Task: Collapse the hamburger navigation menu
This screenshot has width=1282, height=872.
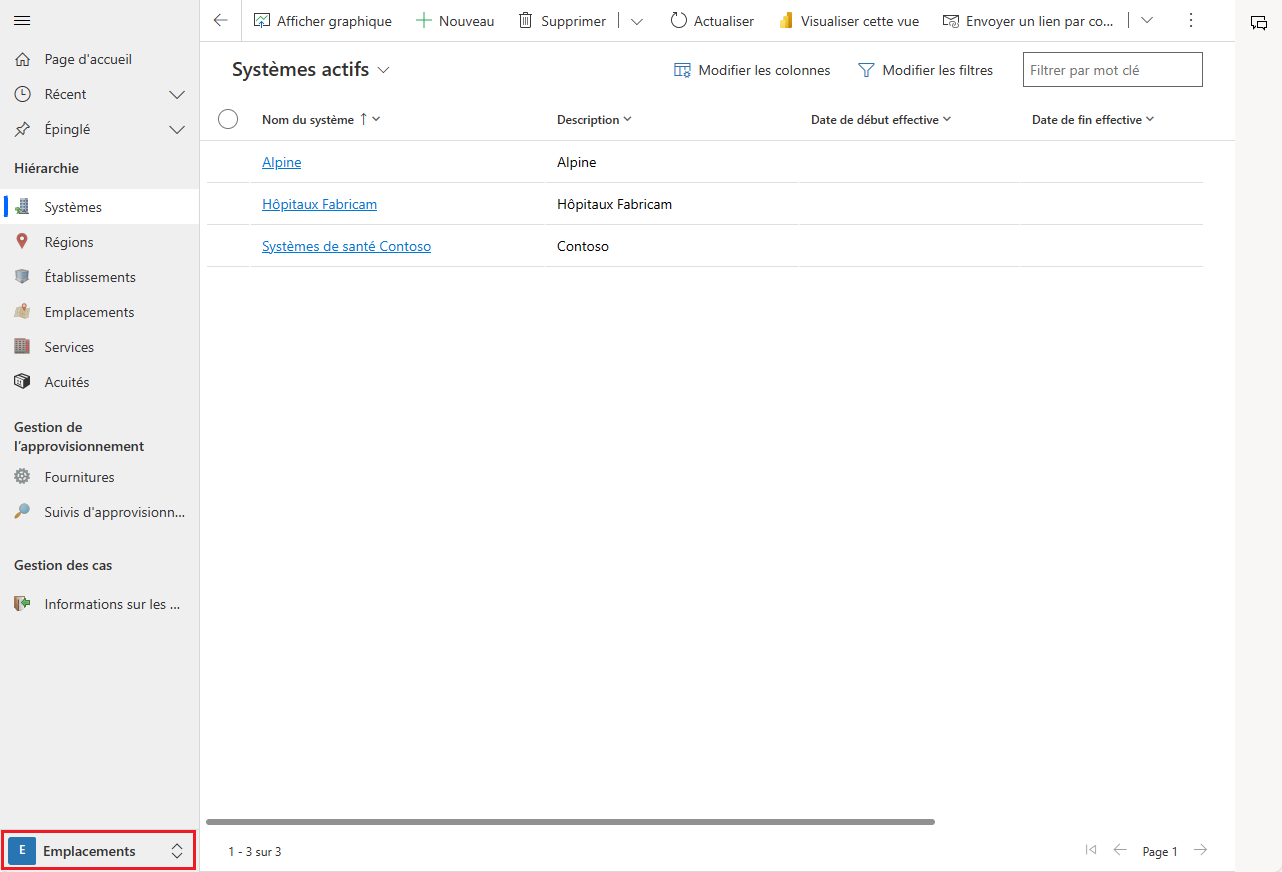Action: pos(22,20)
